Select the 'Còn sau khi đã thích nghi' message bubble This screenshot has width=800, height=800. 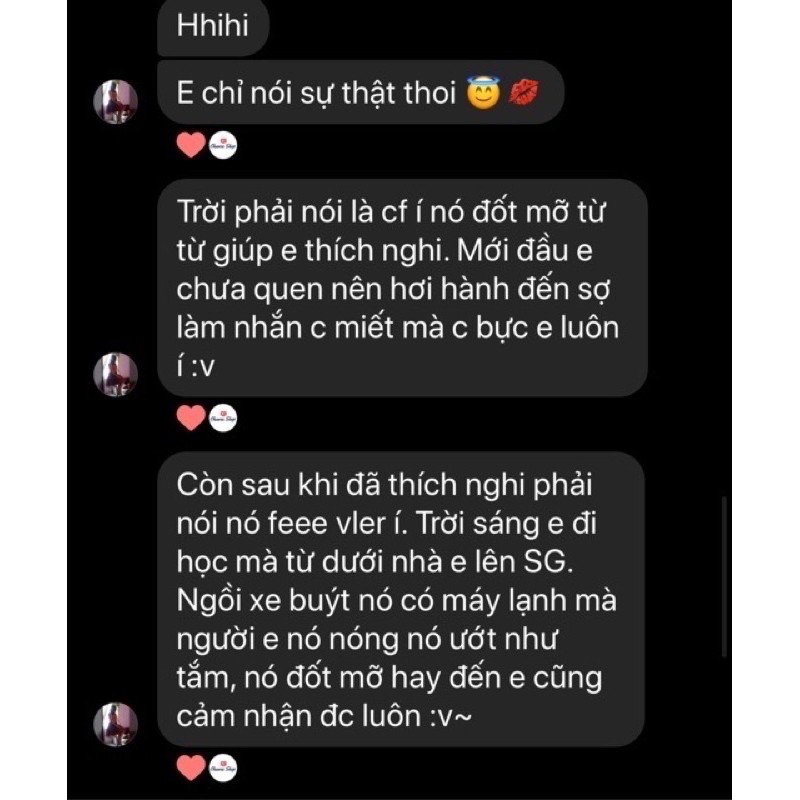click(401, 599)
